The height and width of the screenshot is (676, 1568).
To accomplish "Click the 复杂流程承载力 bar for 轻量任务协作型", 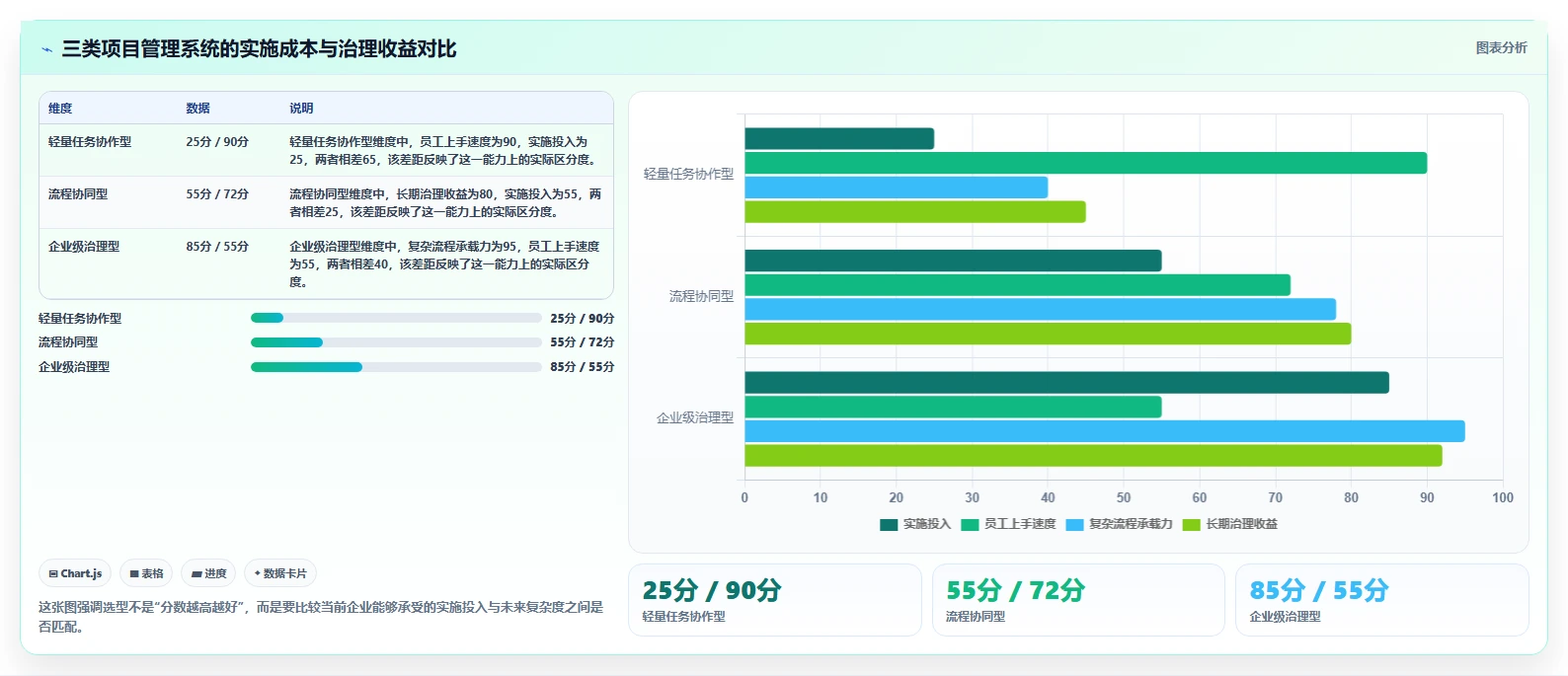I will click(896, 188).
